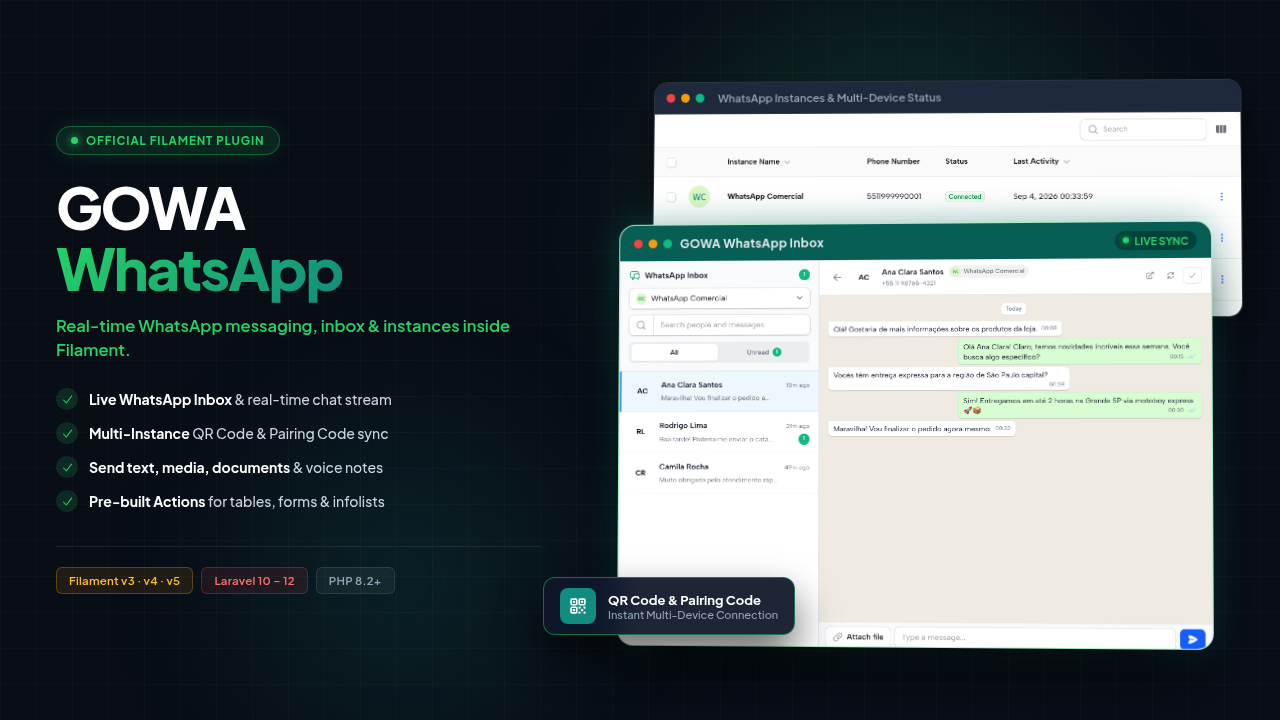The width and height of the screenshot is (1280, 720).
Task: Click the Official Filament Plugin badge
Action: [168, 141]
